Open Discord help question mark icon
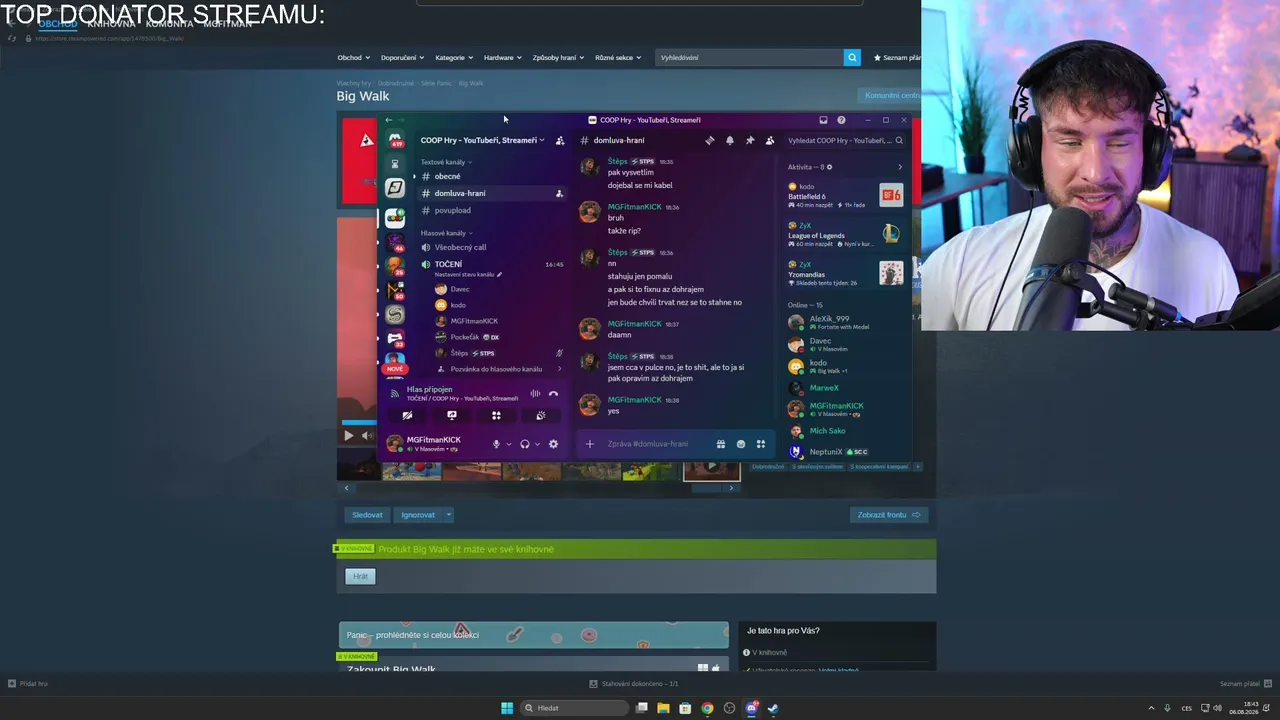The width and height of the screenshot is (1280, 720). (841, 120)
